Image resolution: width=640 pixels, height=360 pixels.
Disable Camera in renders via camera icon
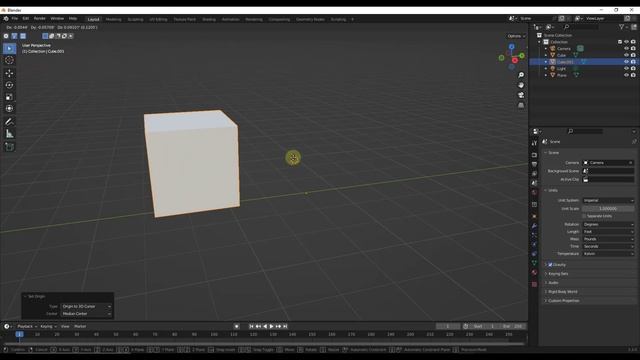point(633,49)
